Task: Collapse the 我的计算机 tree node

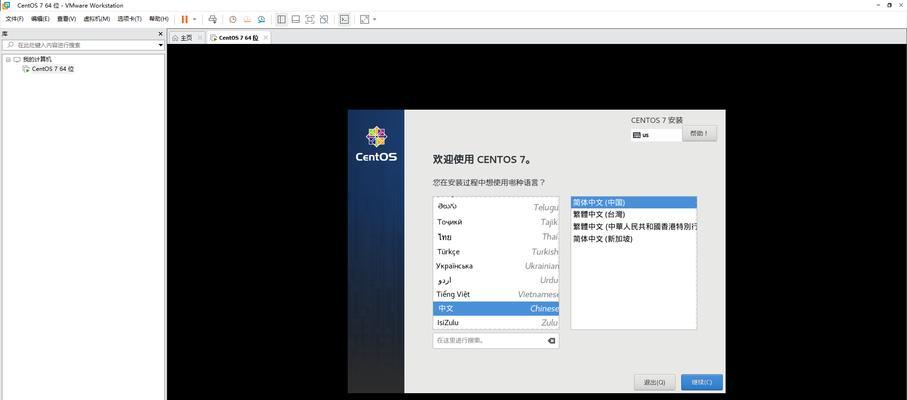Action: pyautogui.click(x=8, y=60)
